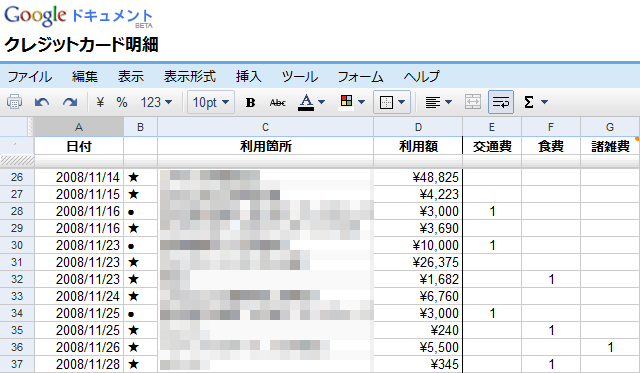Viewport: 640px width, 373px height.
Task: Select column F header
Action: [x=551, y=127]
